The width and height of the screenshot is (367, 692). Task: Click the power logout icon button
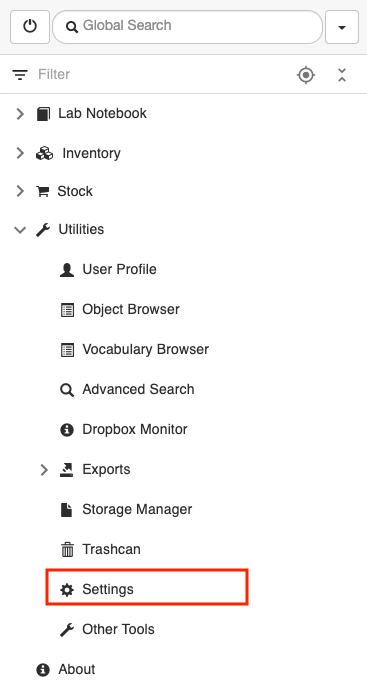point(30,27)
